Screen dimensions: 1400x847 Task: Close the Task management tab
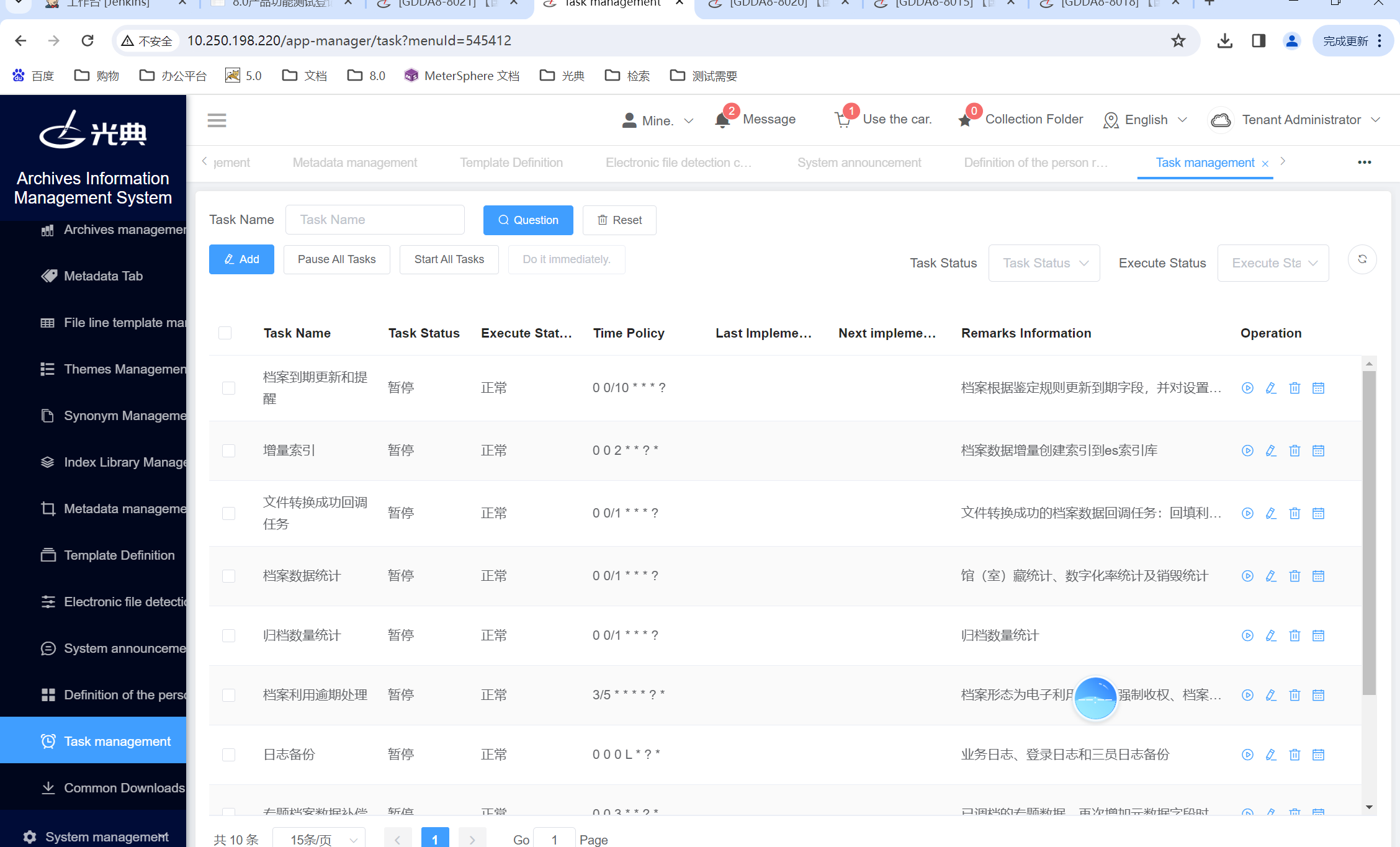tap(1265, 163)
